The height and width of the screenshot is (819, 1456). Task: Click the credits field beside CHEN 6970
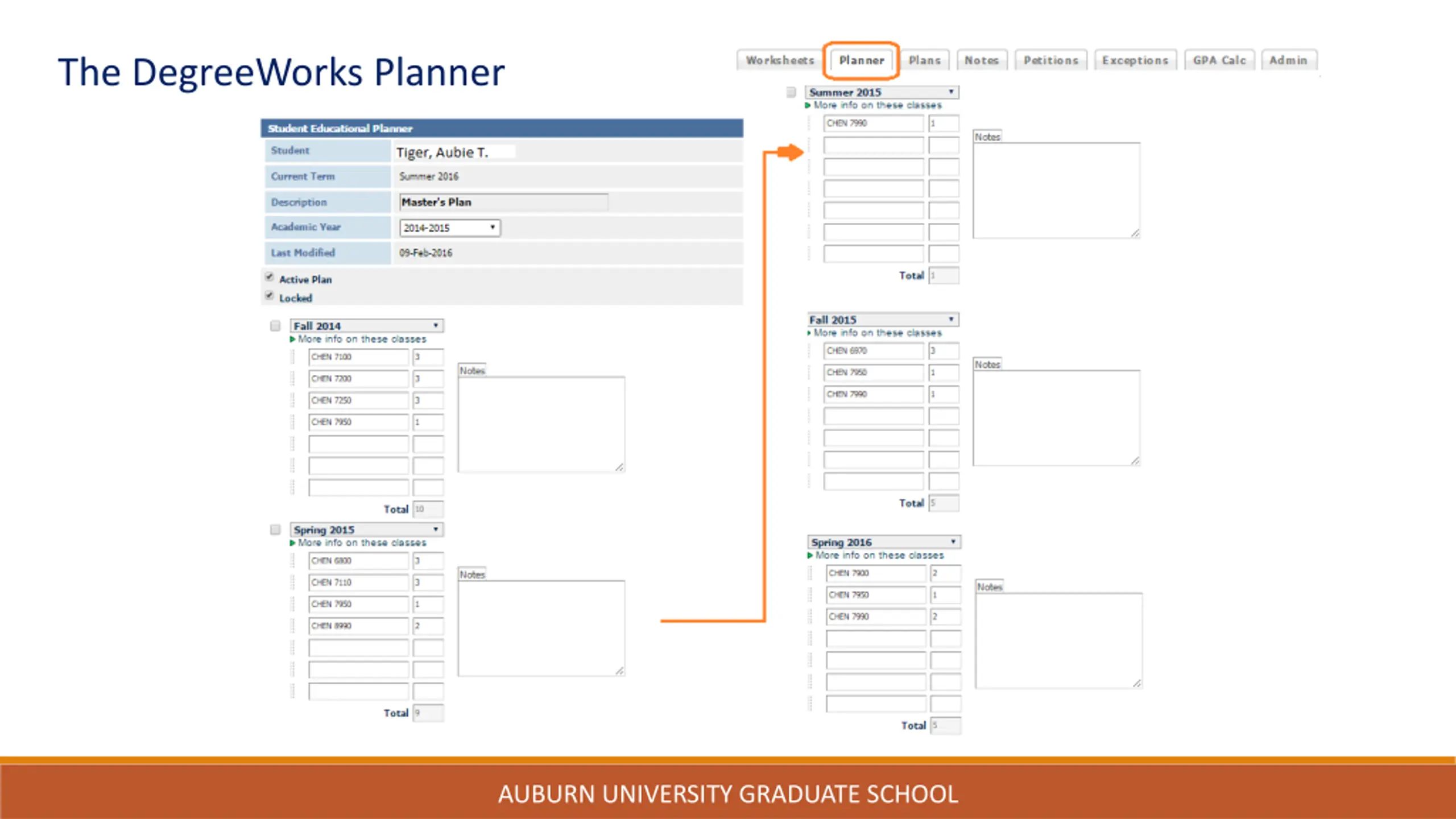coord(944,351)
